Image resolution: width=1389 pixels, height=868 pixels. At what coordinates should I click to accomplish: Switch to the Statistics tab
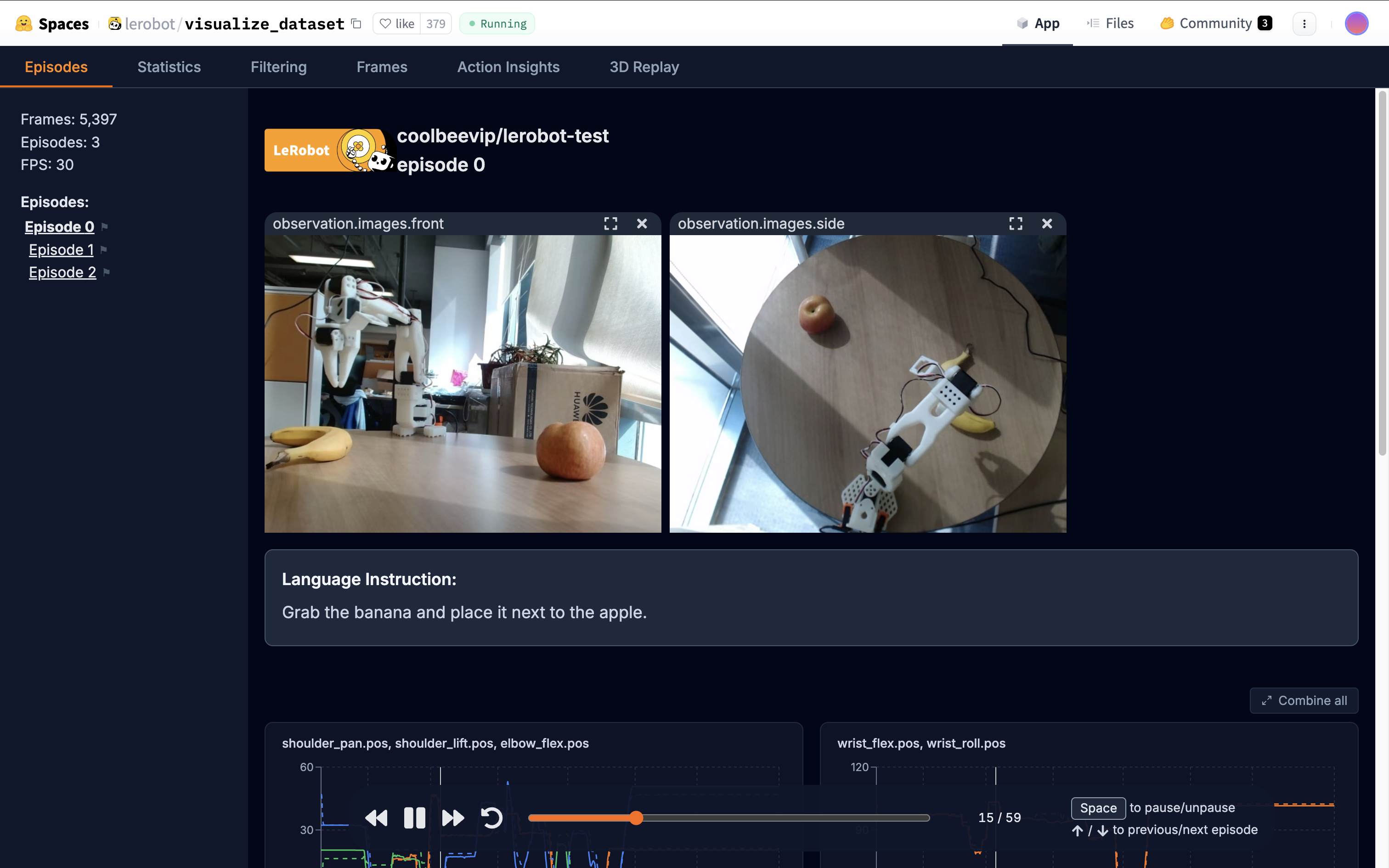click(169, 67)
